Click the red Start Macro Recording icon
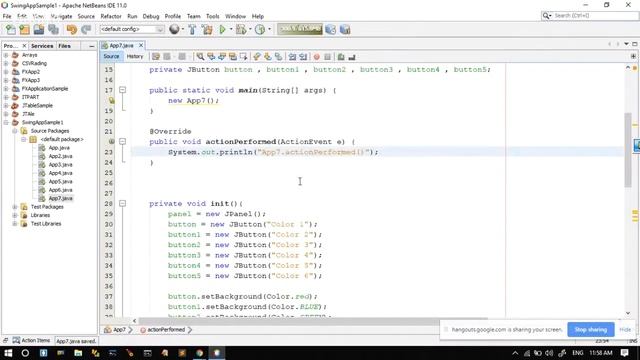Image resolution: width=640 pixels, height=360 pixels. [316, 57]
